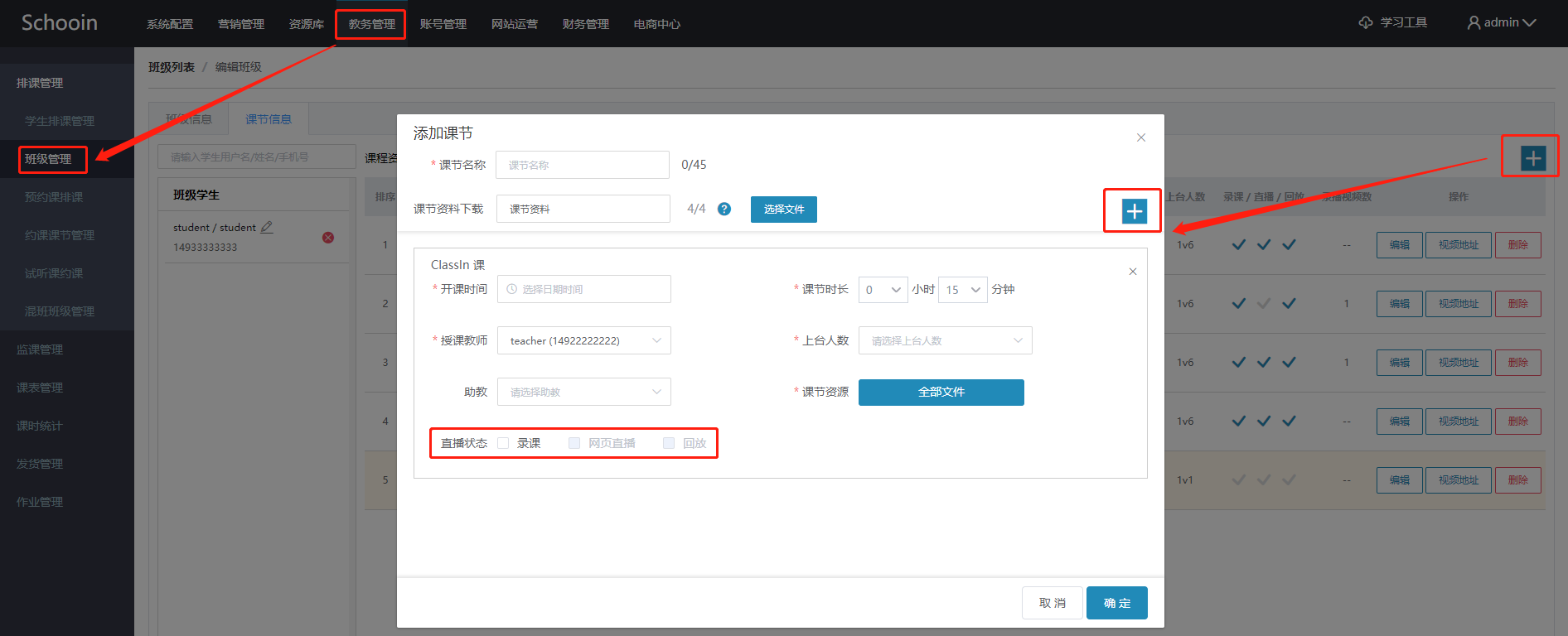Click the student phone number 14933333333

[205, 248]
